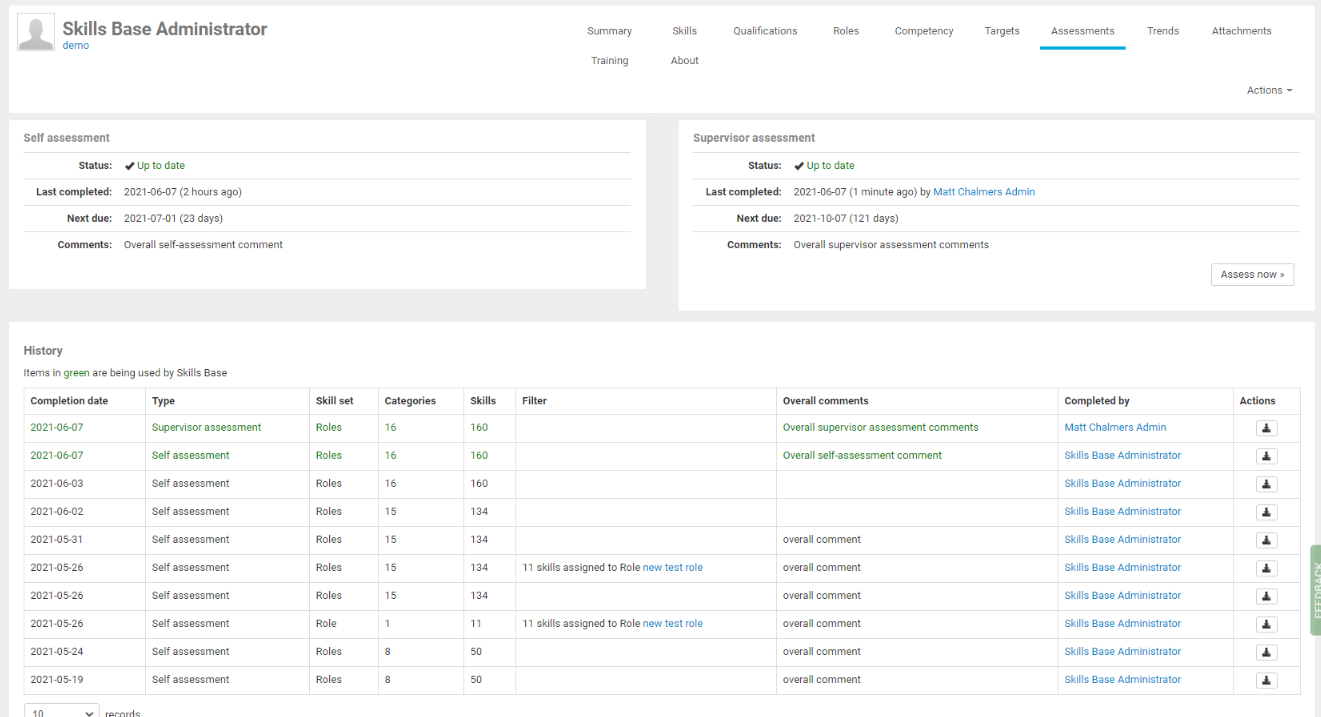Click the user profile avatar picture
The width and height of the screenshot is (1321, 717).
coord(36,34)
